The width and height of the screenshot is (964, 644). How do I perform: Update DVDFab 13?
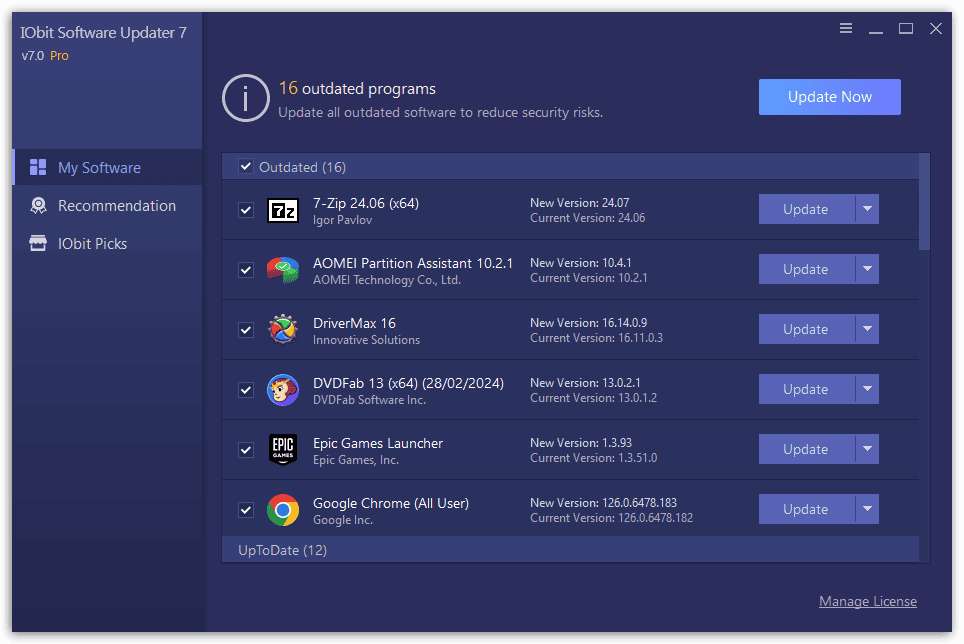(806, 389)
